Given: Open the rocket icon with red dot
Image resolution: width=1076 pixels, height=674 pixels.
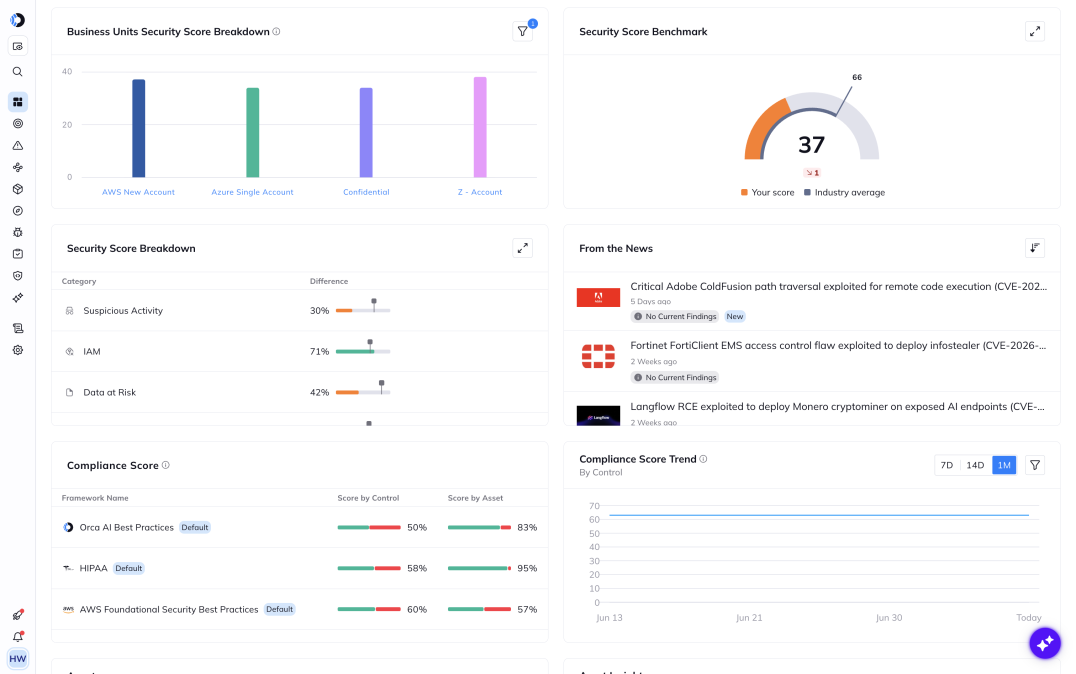Looking at the screenshot, I should point(18,615).
